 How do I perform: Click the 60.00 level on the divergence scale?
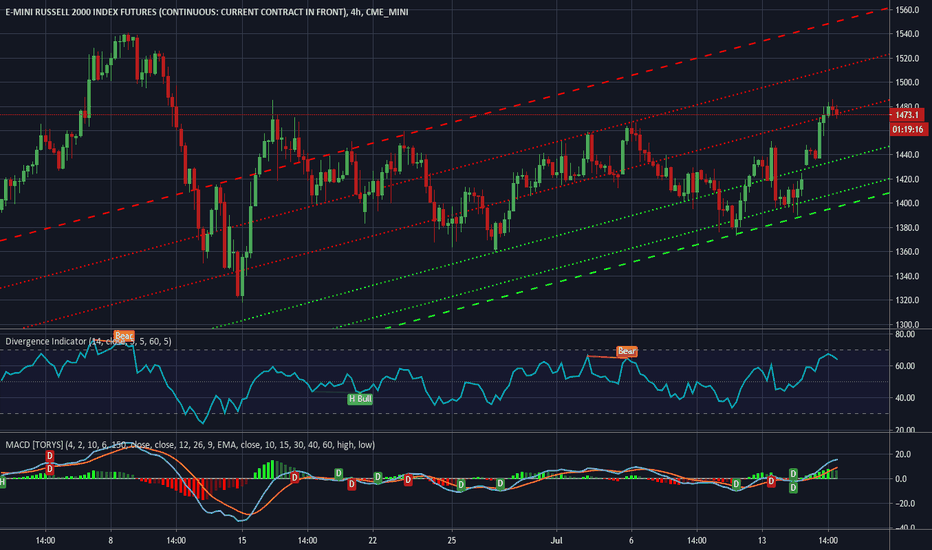pos(905,366)
